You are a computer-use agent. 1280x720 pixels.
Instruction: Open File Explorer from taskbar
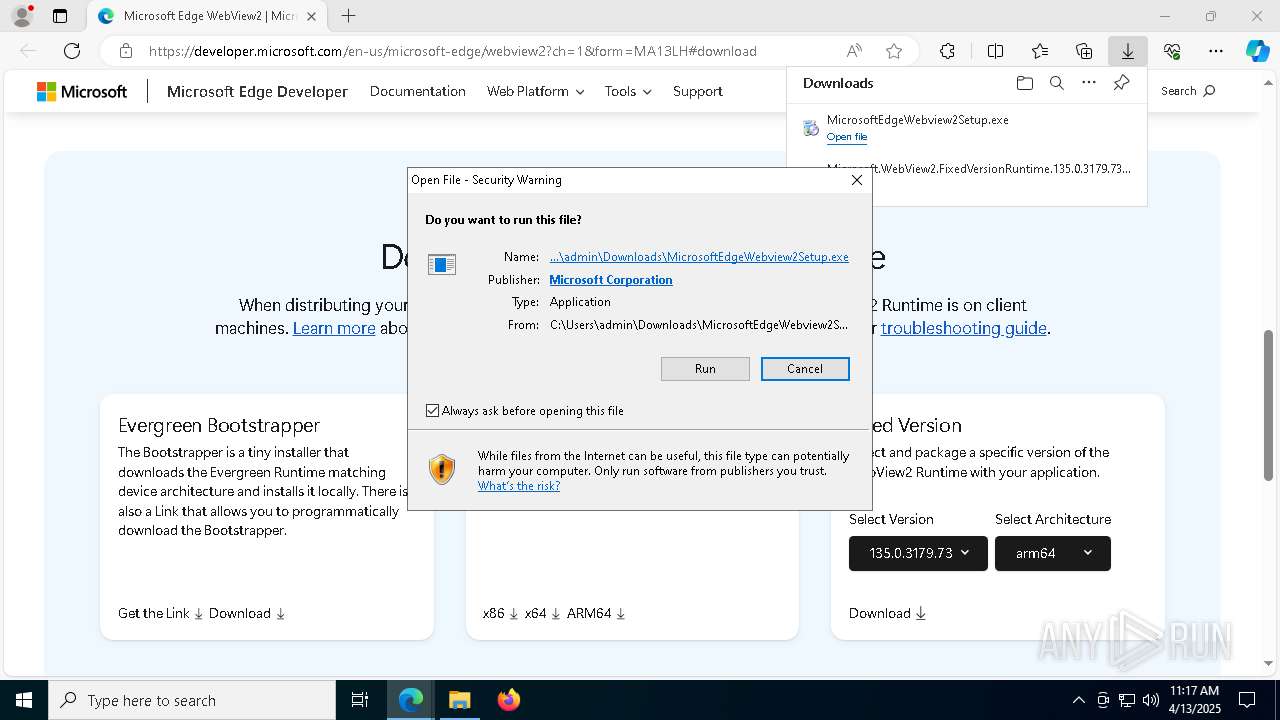point(459,700)
